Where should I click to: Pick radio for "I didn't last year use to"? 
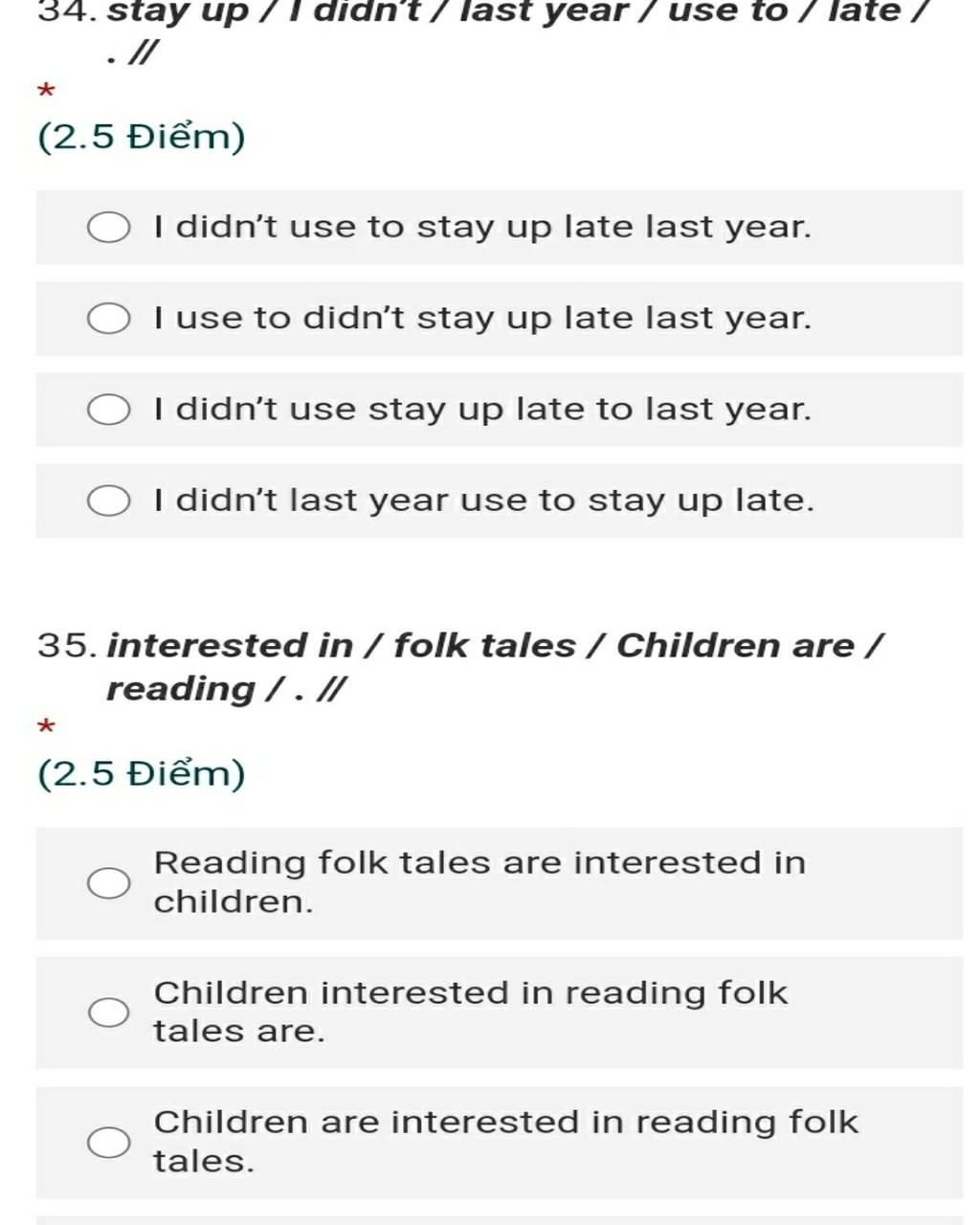point(109,501)
